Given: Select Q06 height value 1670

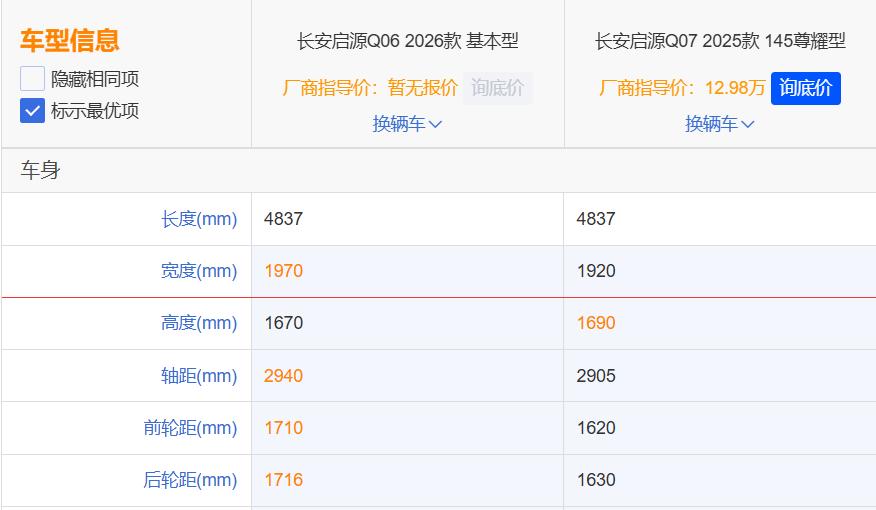Looking at the screenshot, I should pos(284,323).
